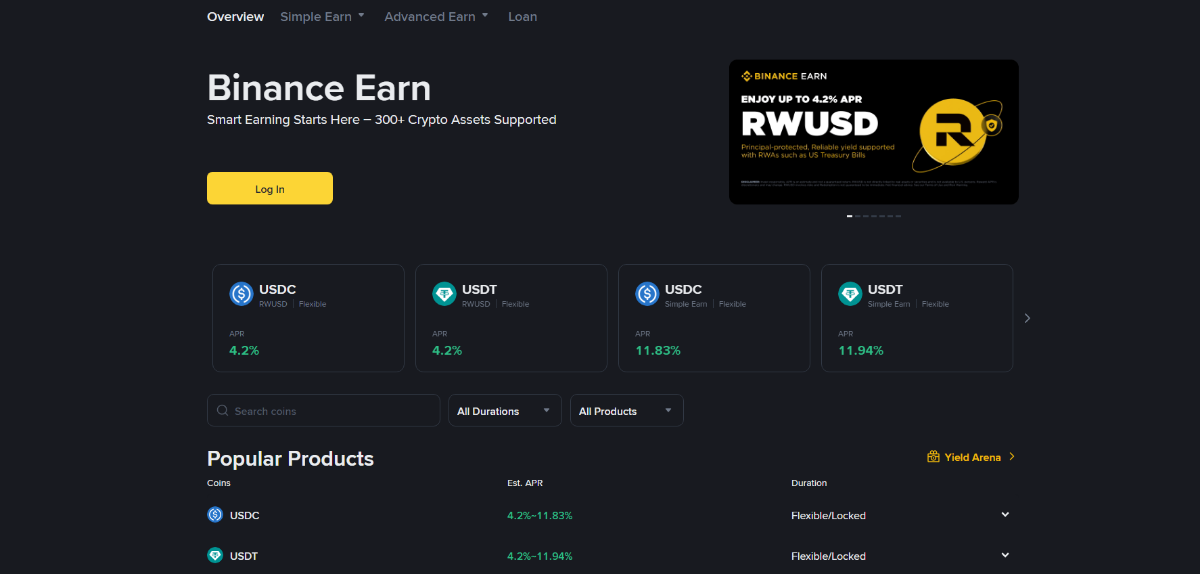Image resolution: width=1200 pixels, height=574 pixels.
Task: Open the All Durations dropdown
Action: pyautogui.click(x=504, y=411)
